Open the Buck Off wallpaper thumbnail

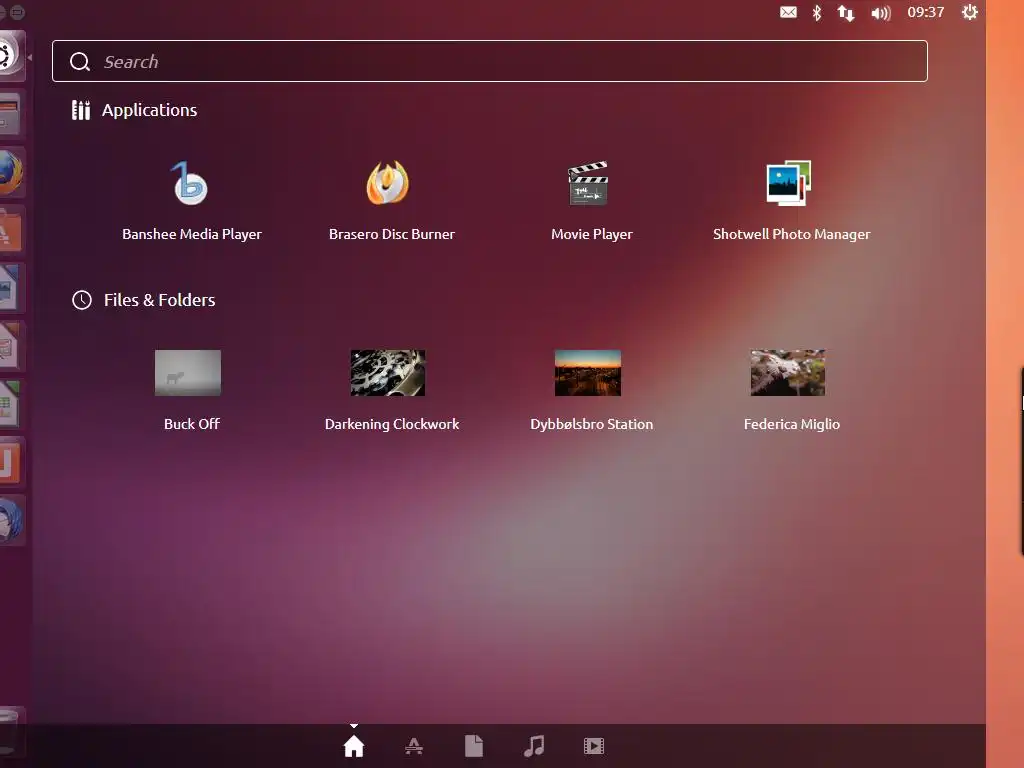tap(188, 373)
